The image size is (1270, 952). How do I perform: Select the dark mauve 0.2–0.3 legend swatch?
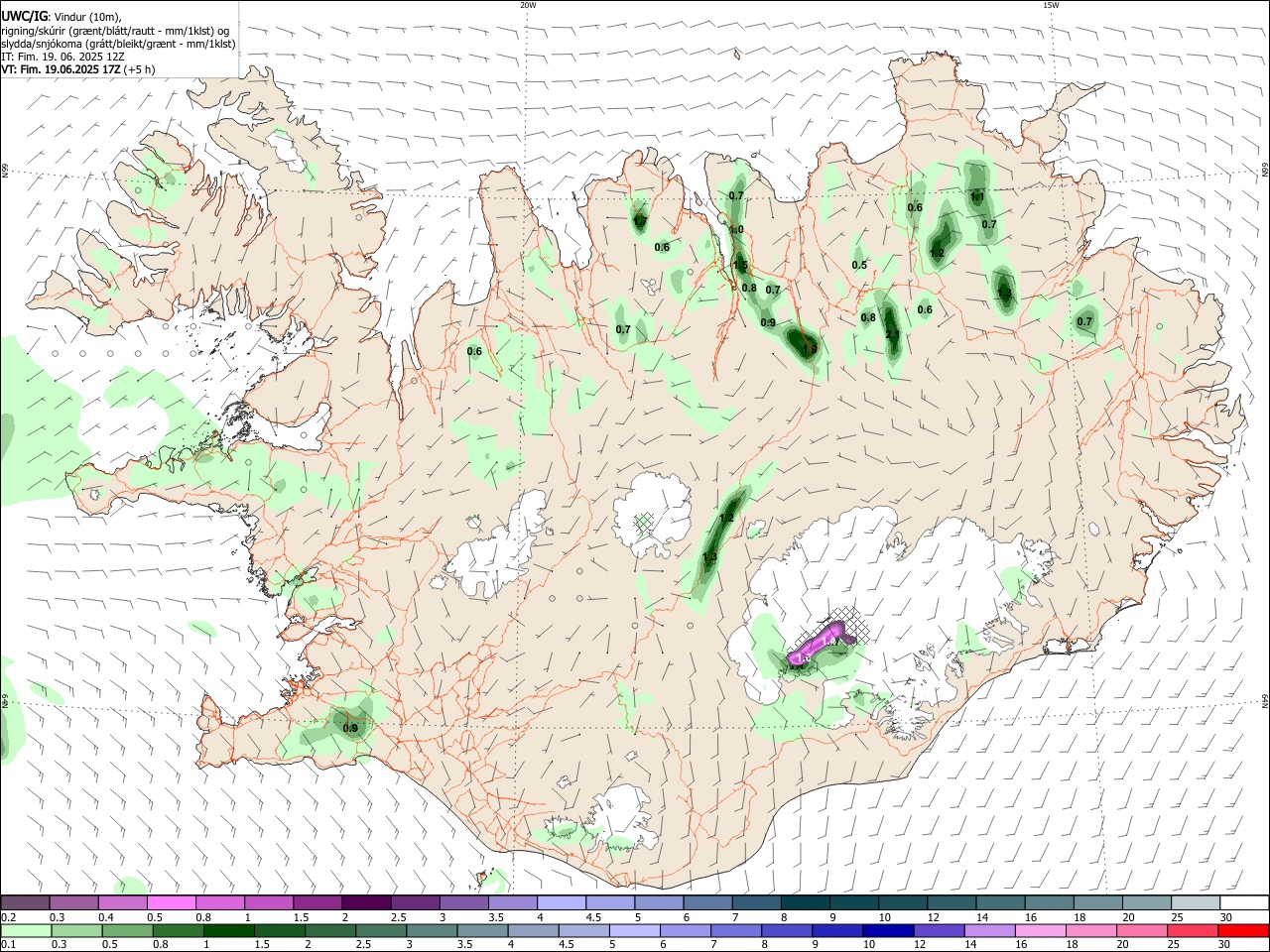click(x=25, y=902)
